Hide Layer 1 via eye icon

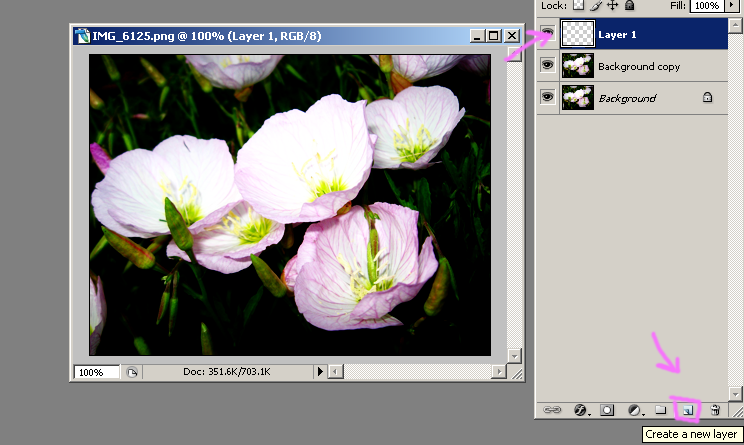[547, 33]
